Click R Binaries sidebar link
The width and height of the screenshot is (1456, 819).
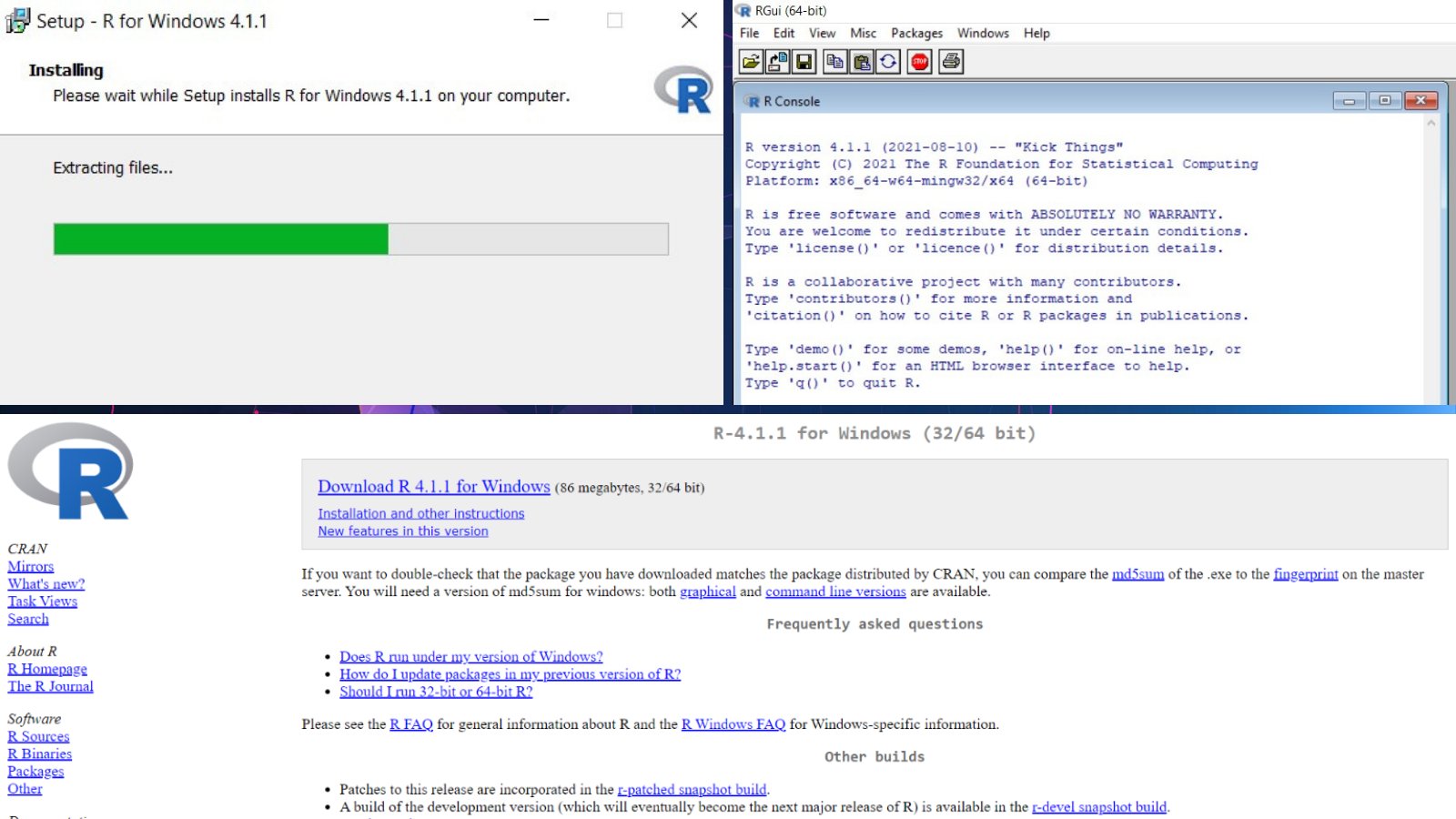40,753
